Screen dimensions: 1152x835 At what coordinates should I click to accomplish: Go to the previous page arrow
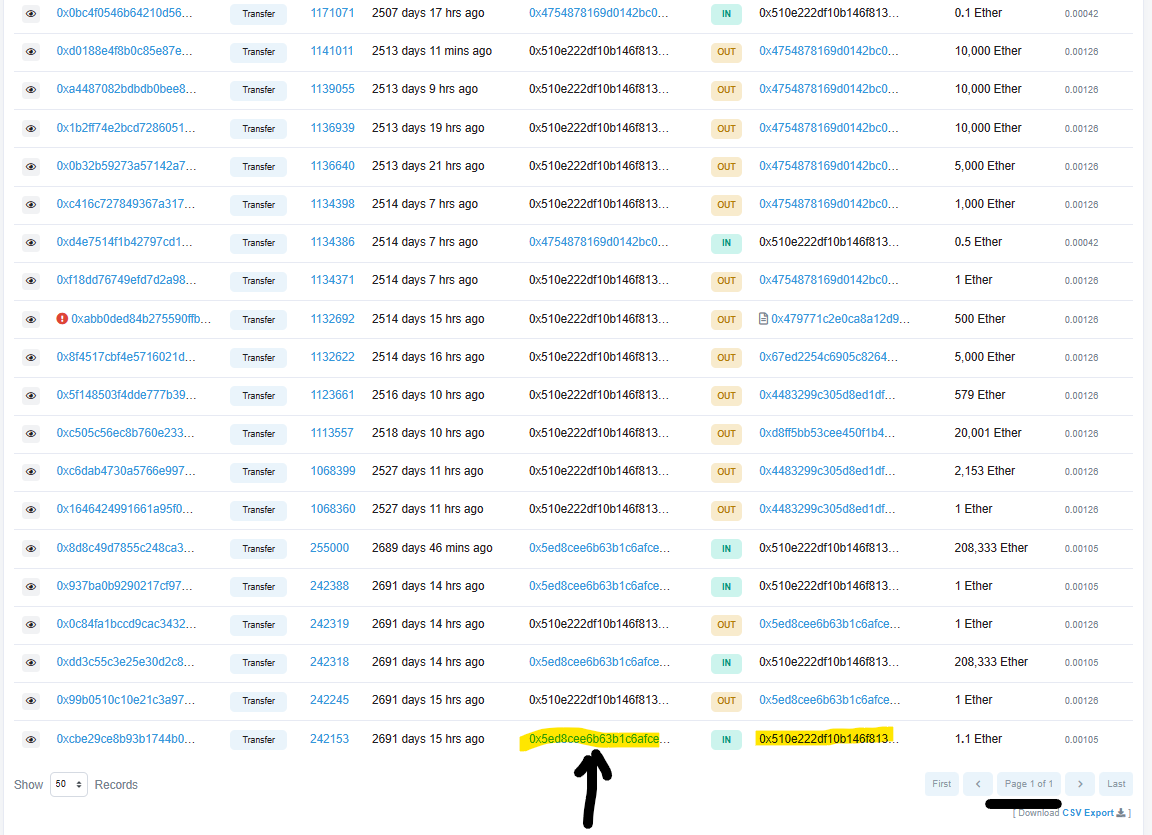pyautogui.click(x=979, y=784)
